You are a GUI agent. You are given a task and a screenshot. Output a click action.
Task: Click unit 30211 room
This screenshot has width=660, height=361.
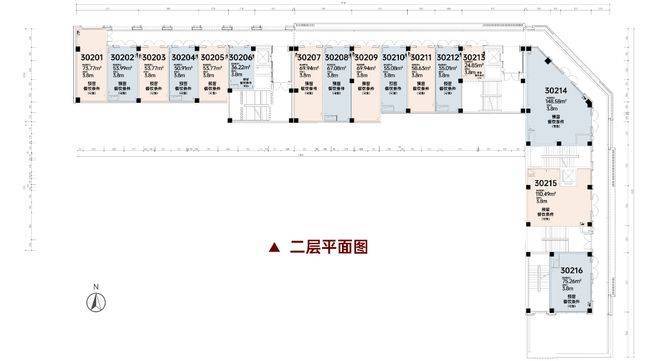point(421,80)
